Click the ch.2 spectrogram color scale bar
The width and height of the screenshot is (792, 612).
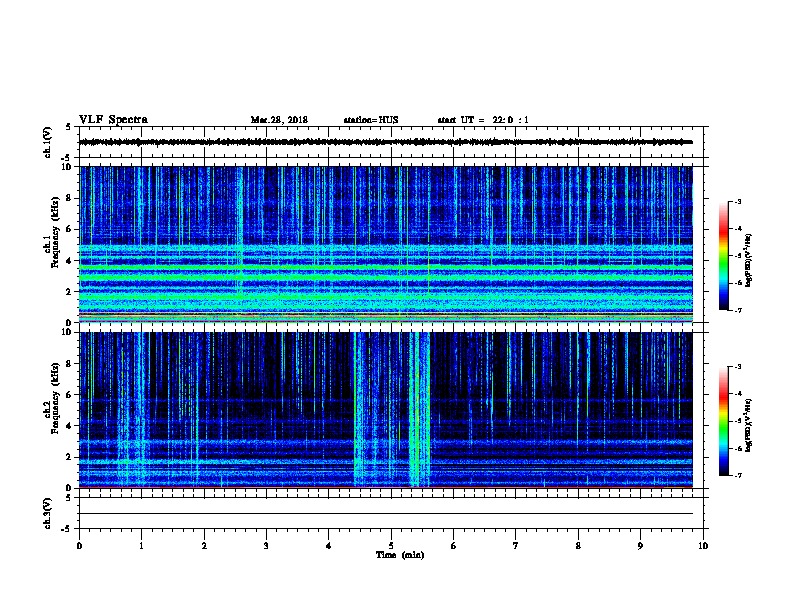pos(724,421)
